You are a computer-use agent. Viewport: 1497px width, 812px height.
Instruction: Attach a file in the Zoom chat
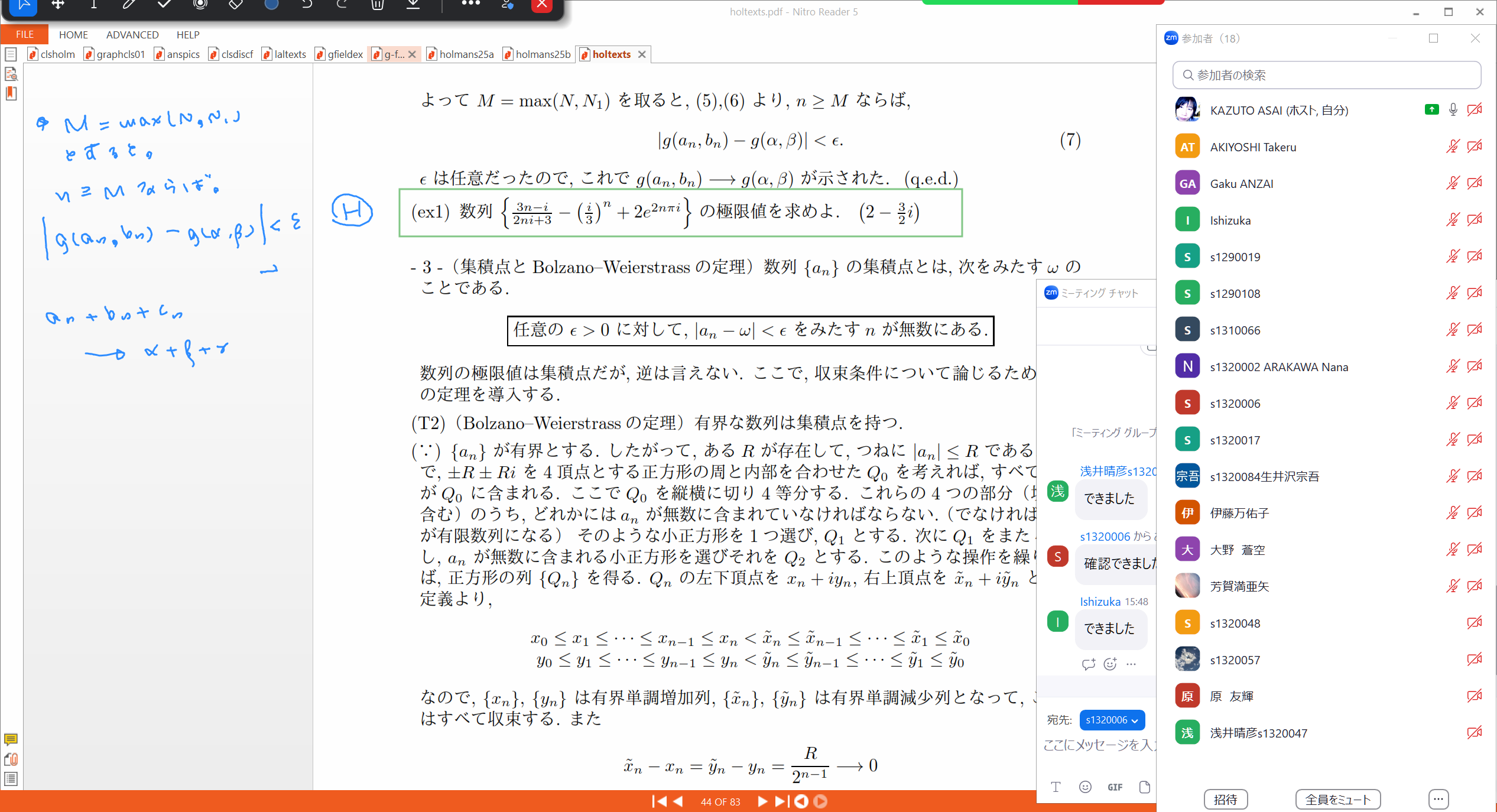1144,787
